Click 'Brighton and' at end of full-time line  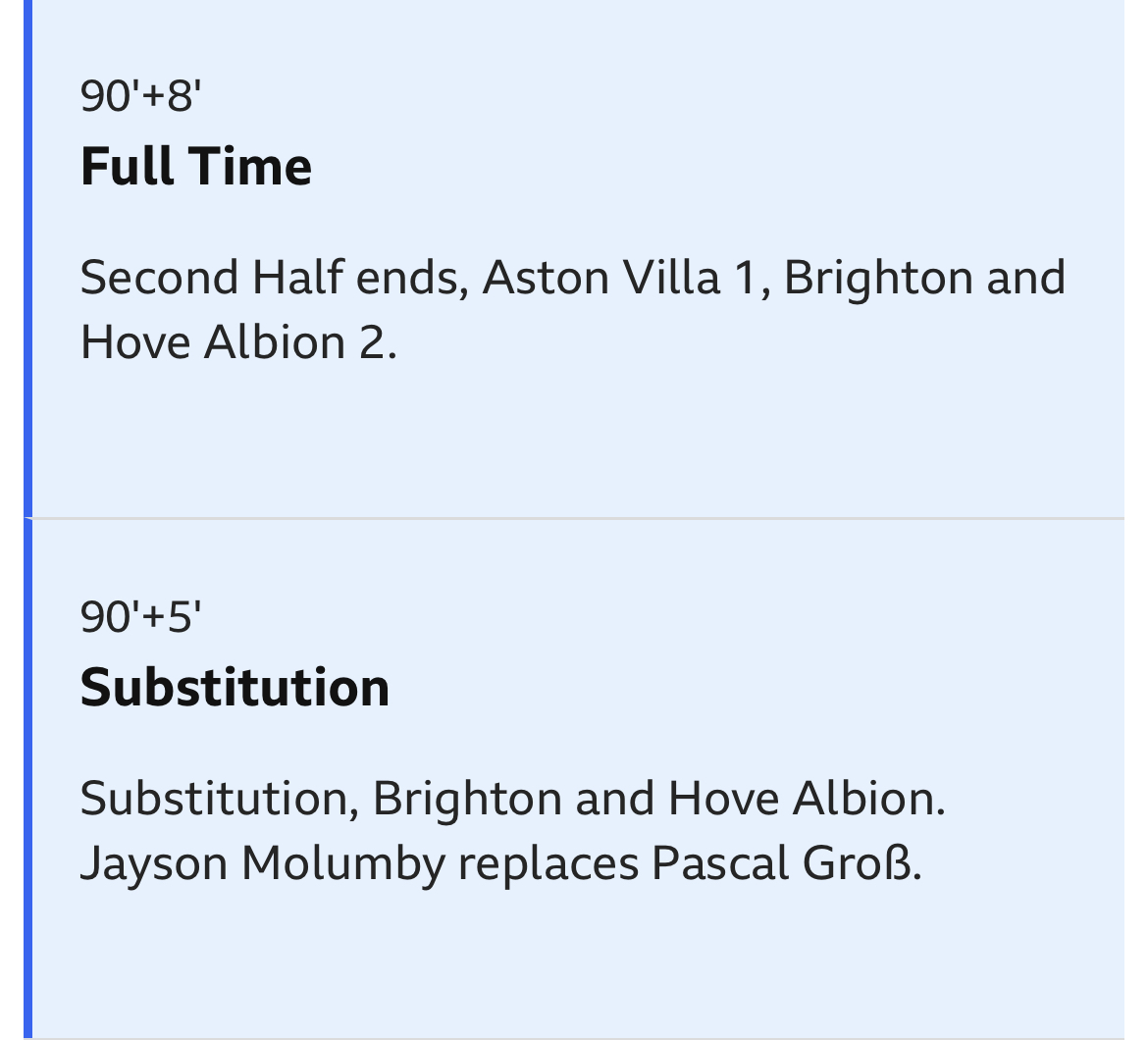tap(924, 278)
